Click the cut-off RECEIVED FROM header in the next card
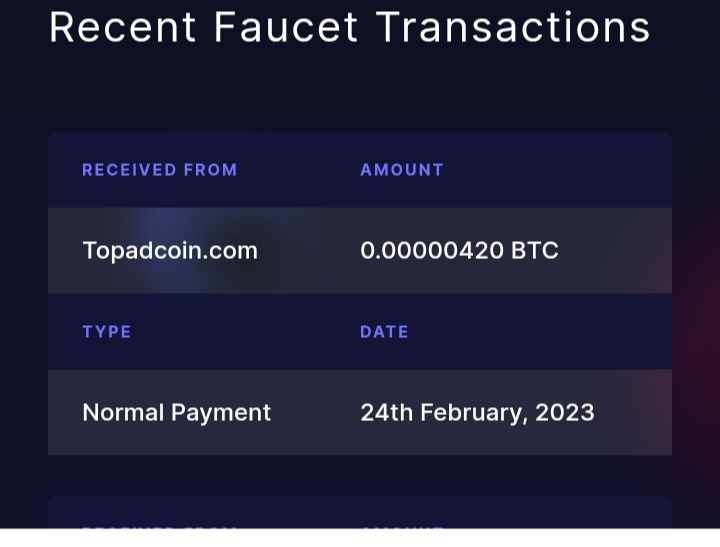Image resolution: width=720 pixels, height=547 pixels. (159, 527)
